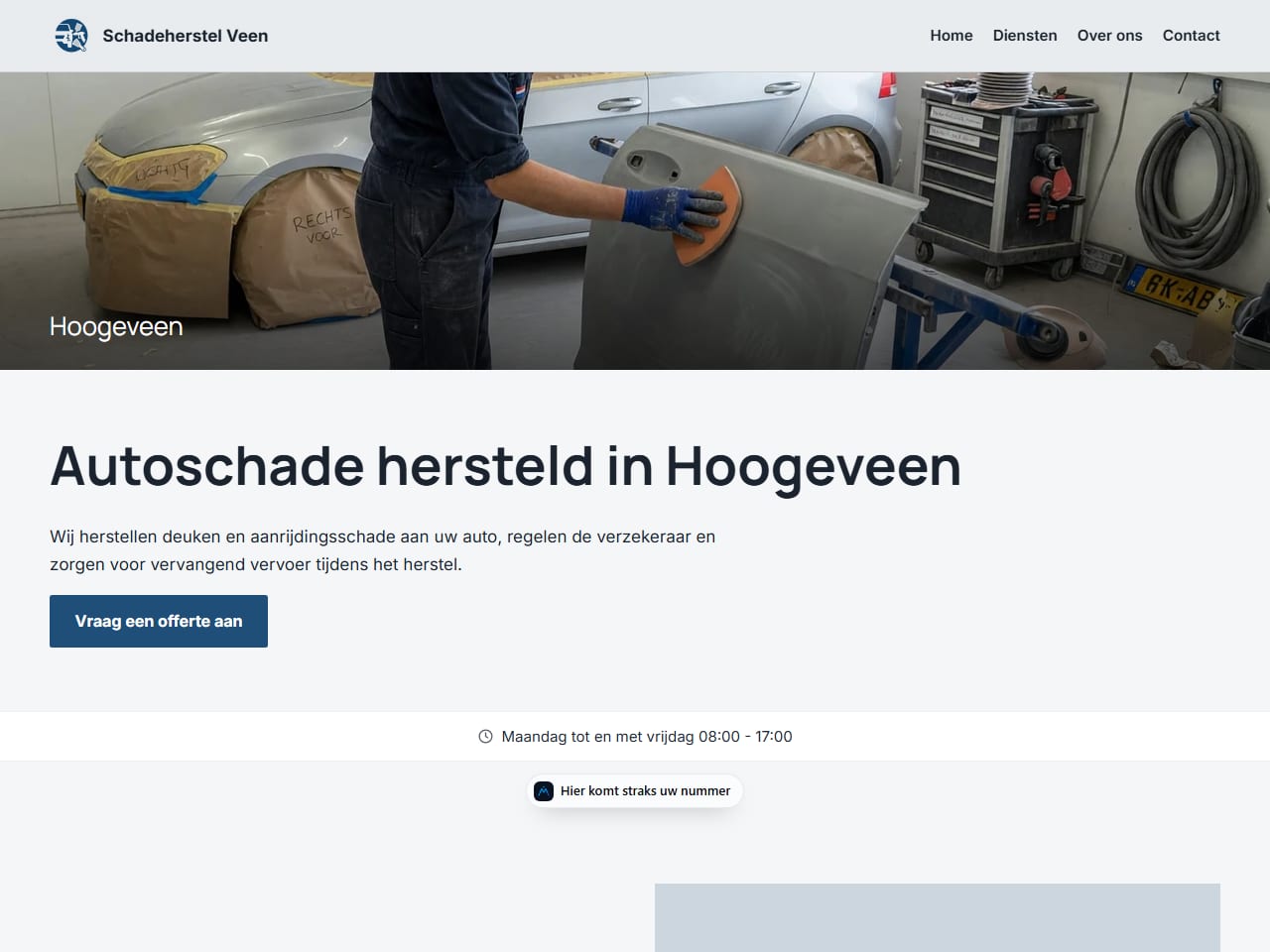This screenshot has height=952, width=1270.
Task: Click the Hier komt straks uw nummer badge
Action: [x=635, y=790]
